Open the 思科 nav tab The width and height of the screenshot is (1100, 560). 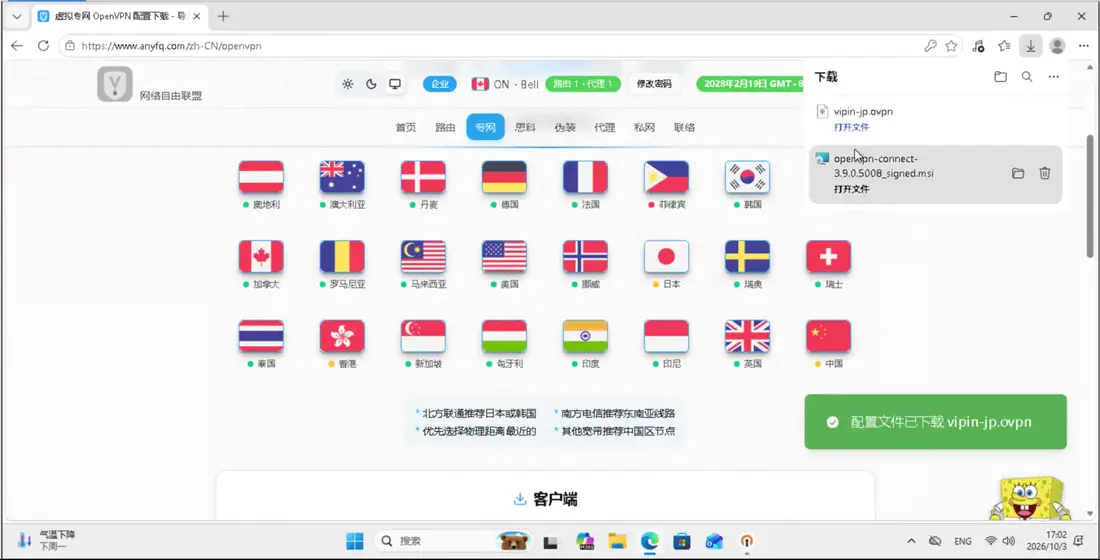[525, 127]
